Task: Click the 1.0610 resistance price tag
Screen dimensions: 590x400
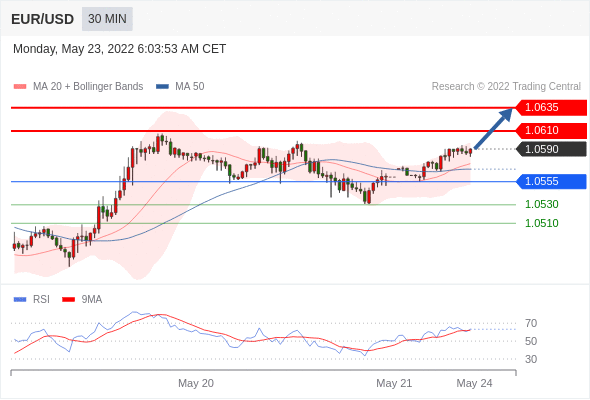Action: pos(551,131)
